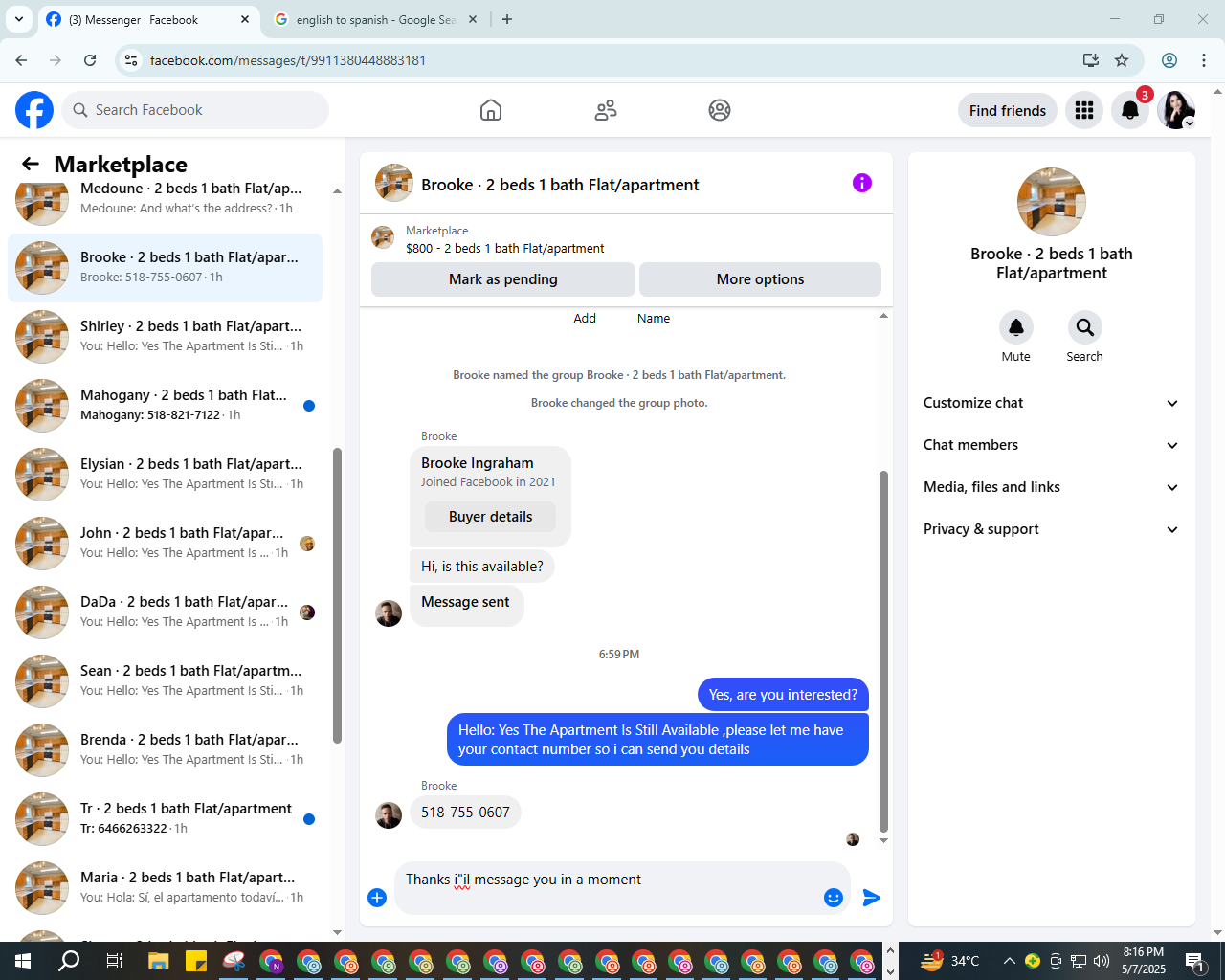Open File Explorer from the taskbar
Screen dimensions: 1225x980
coord(158,961)
